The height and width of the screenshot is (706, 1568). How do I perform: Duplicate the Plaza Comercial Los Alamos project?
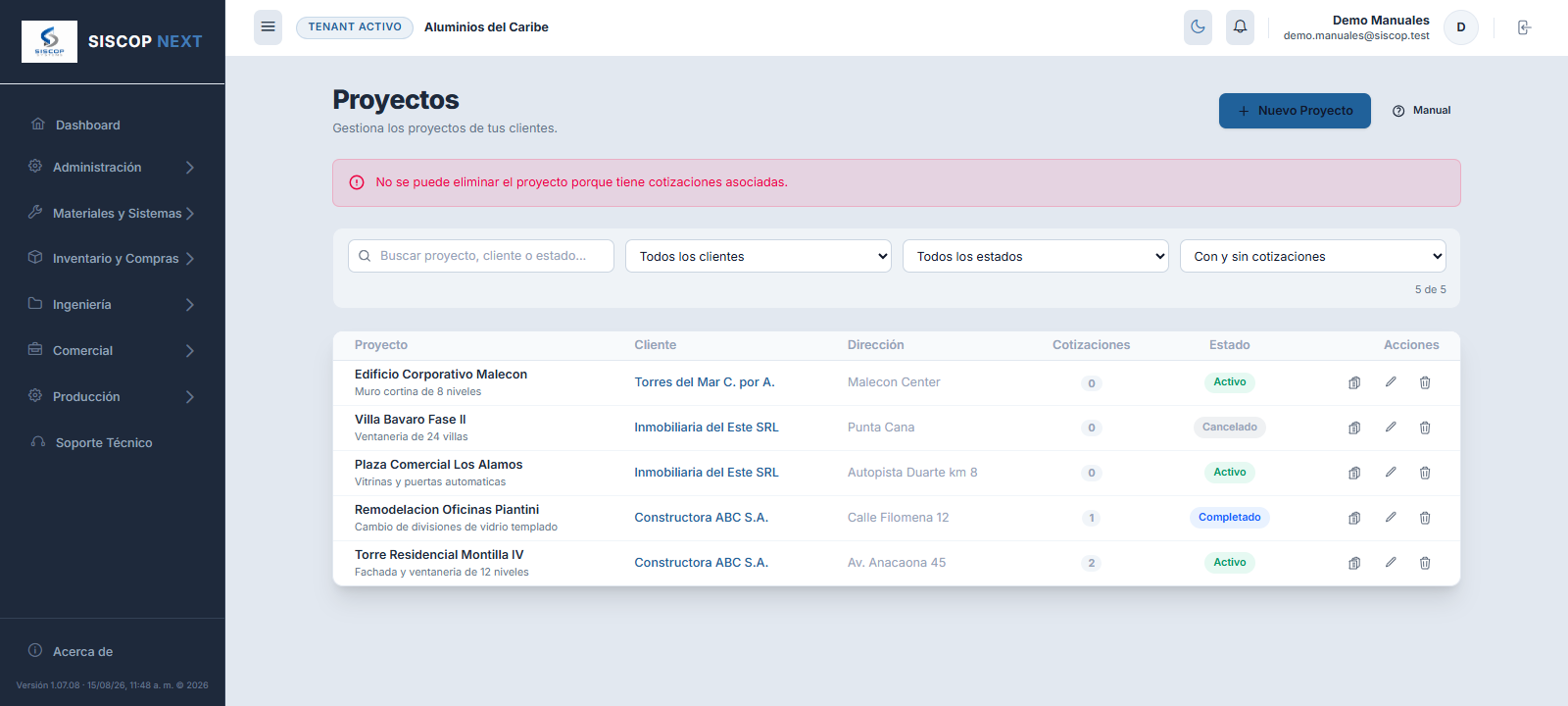(x=1354, y=473)
